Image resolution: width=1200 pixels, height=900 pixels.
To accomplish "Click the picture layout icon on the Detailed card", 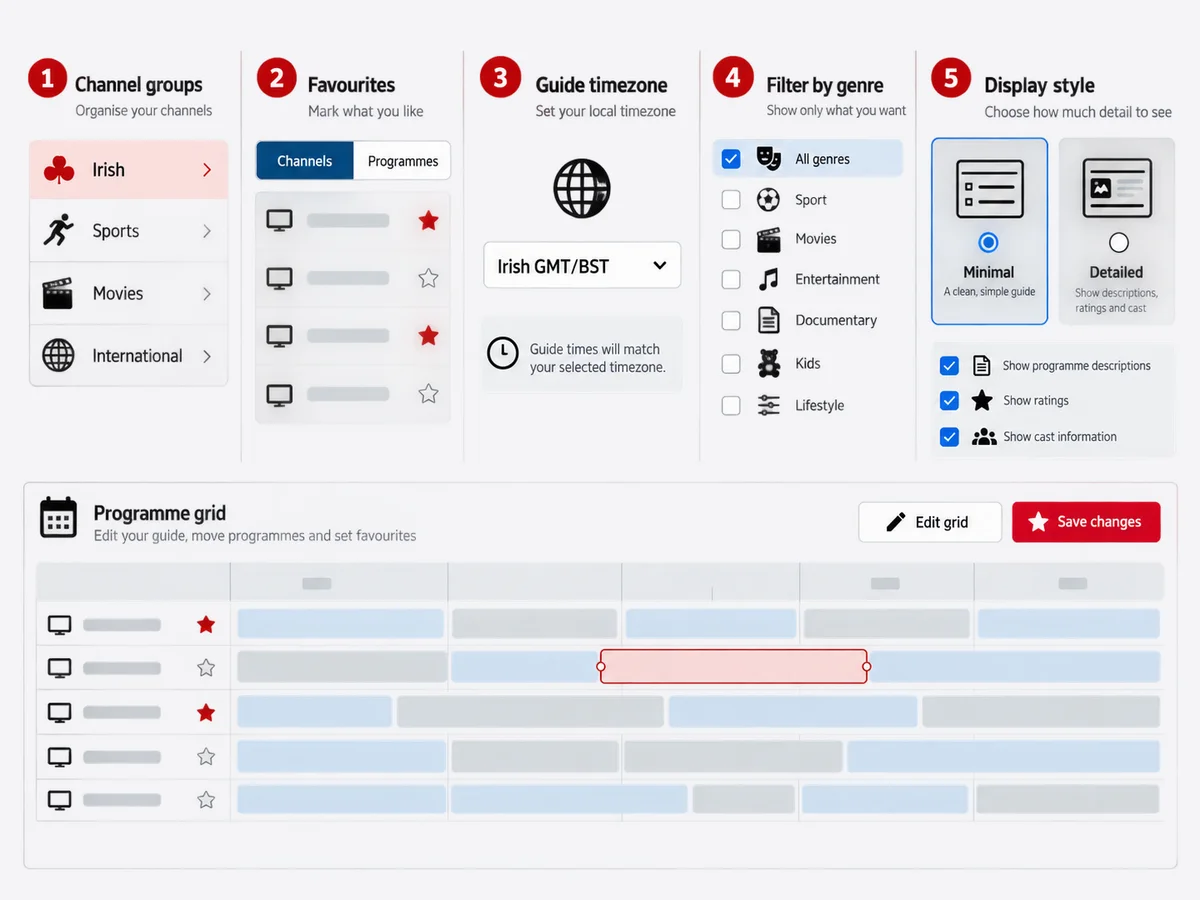I will pos(1116,188).
